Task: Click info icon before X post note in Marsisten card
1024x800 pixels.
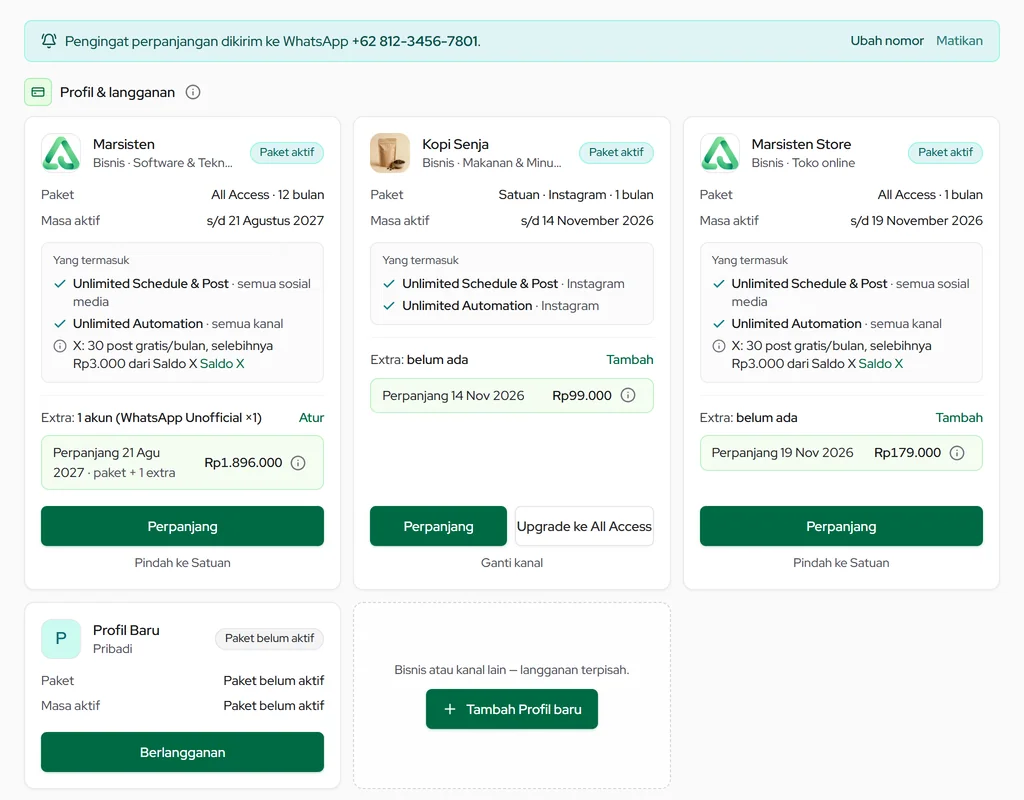Action: click(59, 346)
